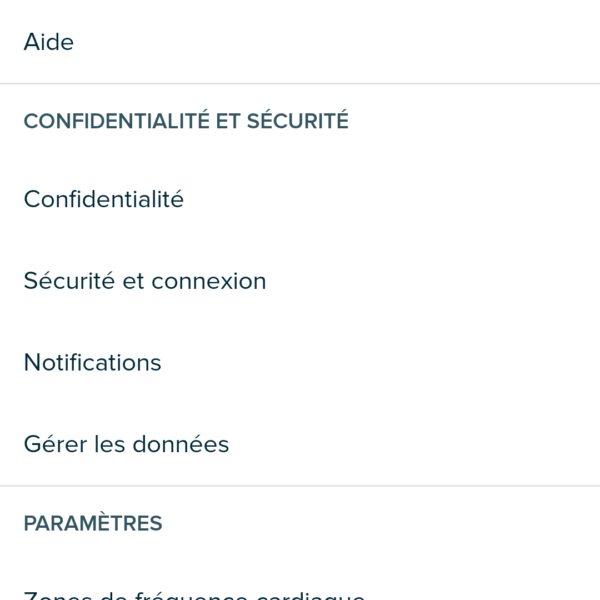The image size is (600, 600).
Task: Tap the Aide link text
Action: (x=49, y=42)
